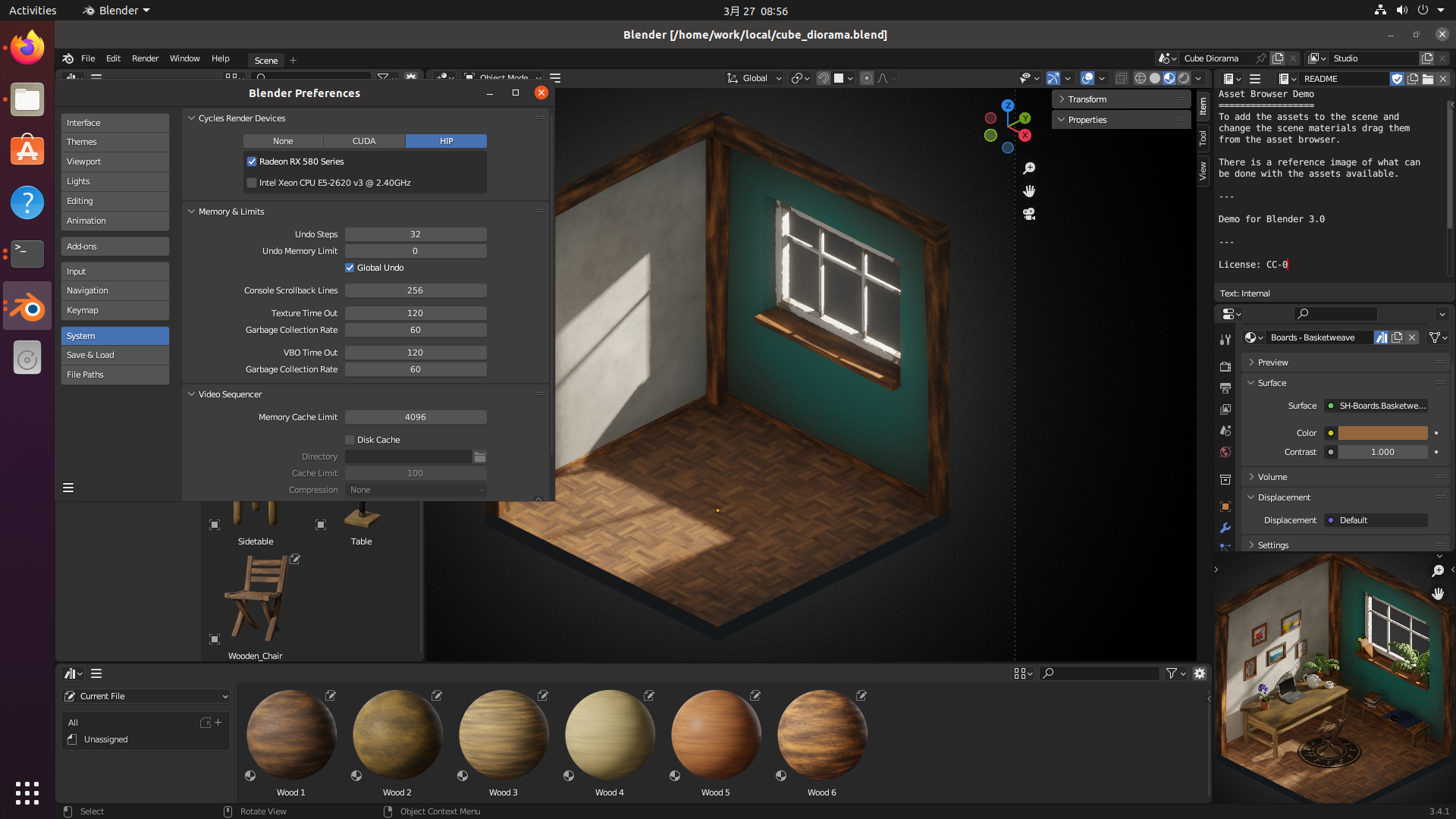
Task: Click the Blender logo menu icon
Action: (x=68, y=58)
